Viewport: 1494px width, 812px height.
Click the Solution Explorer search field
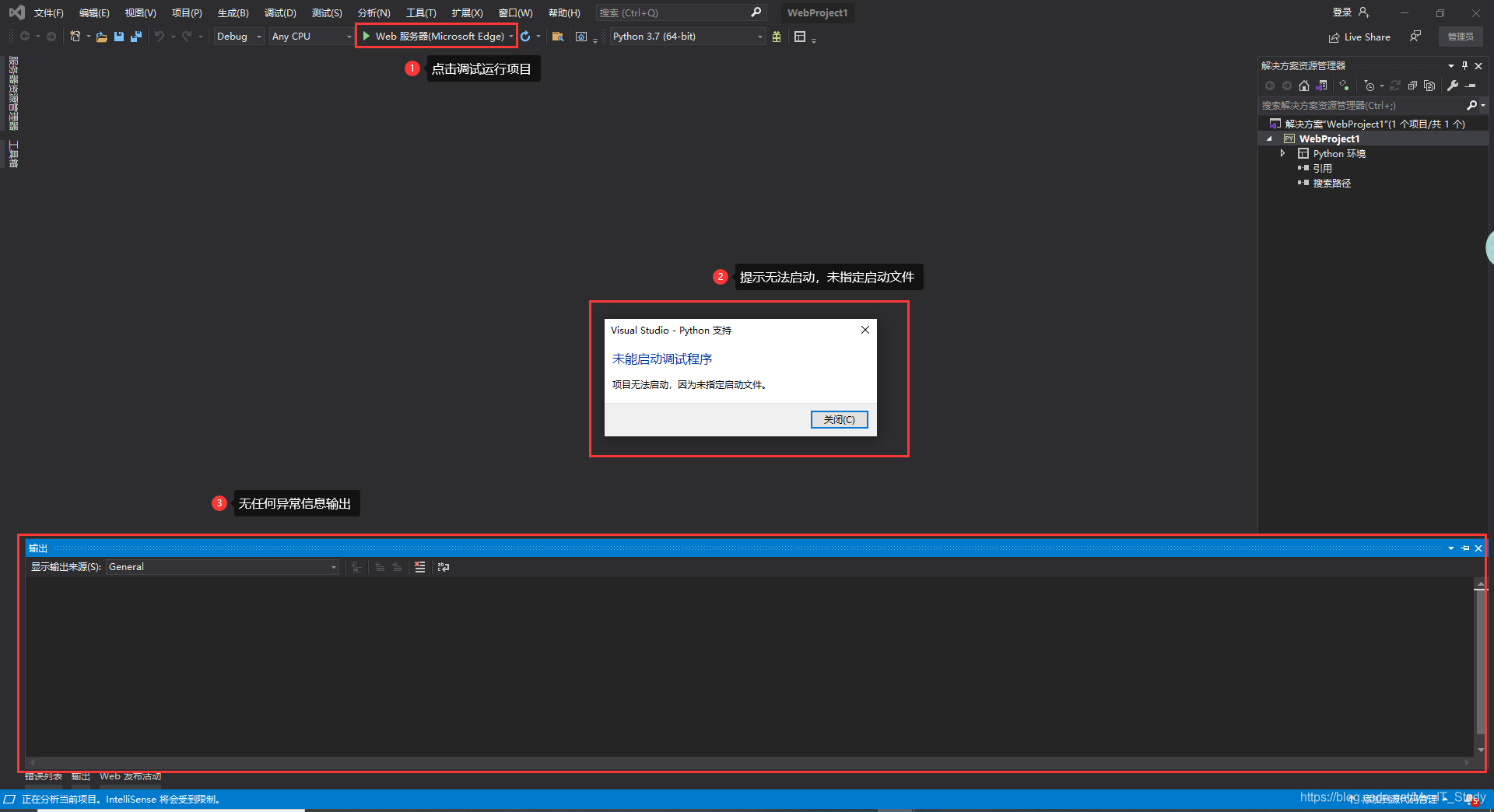(x=1367, y=105)
